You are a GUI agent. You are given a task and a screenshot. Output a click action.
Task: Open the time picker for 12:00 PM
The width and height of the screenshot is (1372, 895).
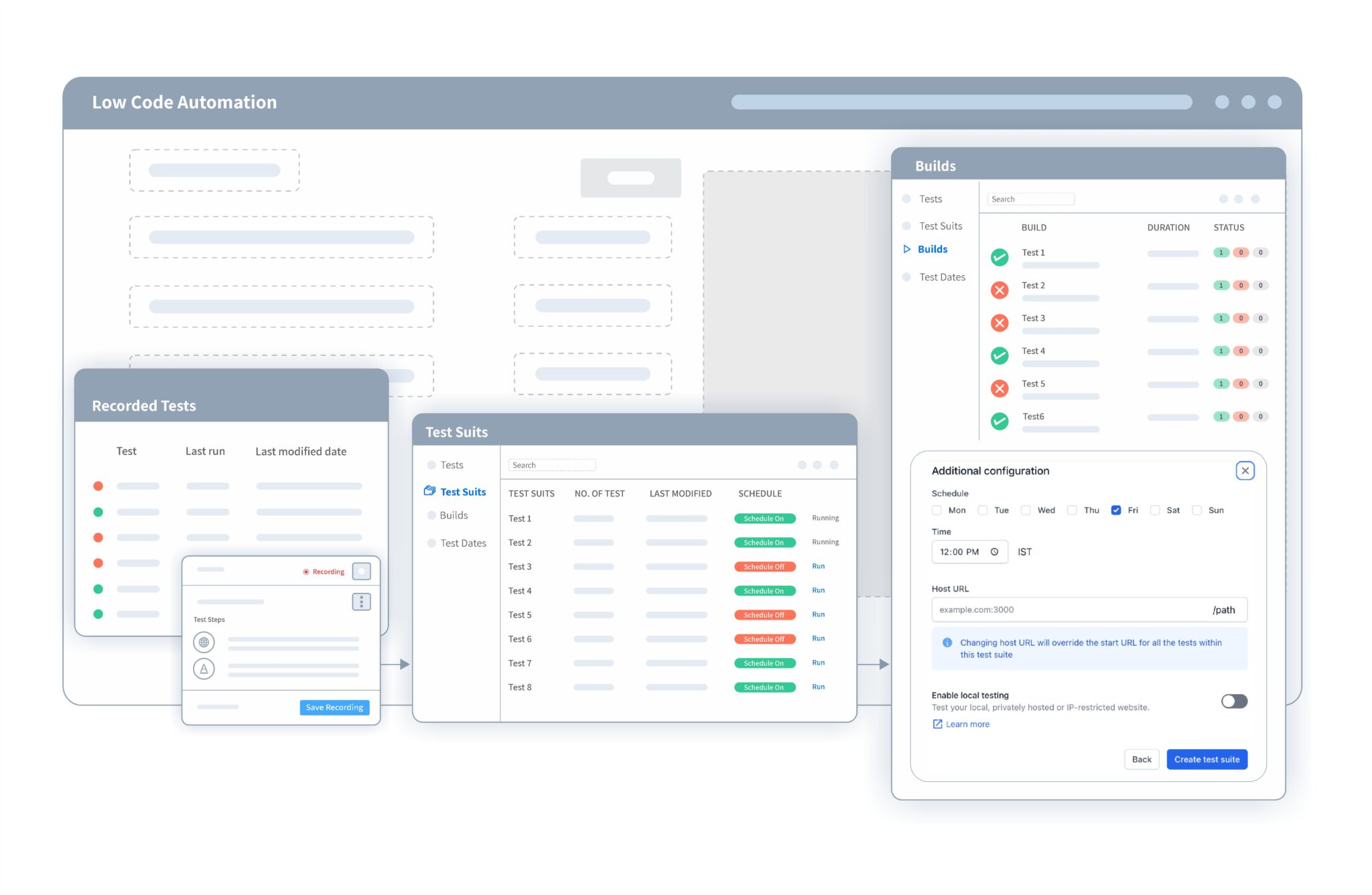[x=996, y=551]
